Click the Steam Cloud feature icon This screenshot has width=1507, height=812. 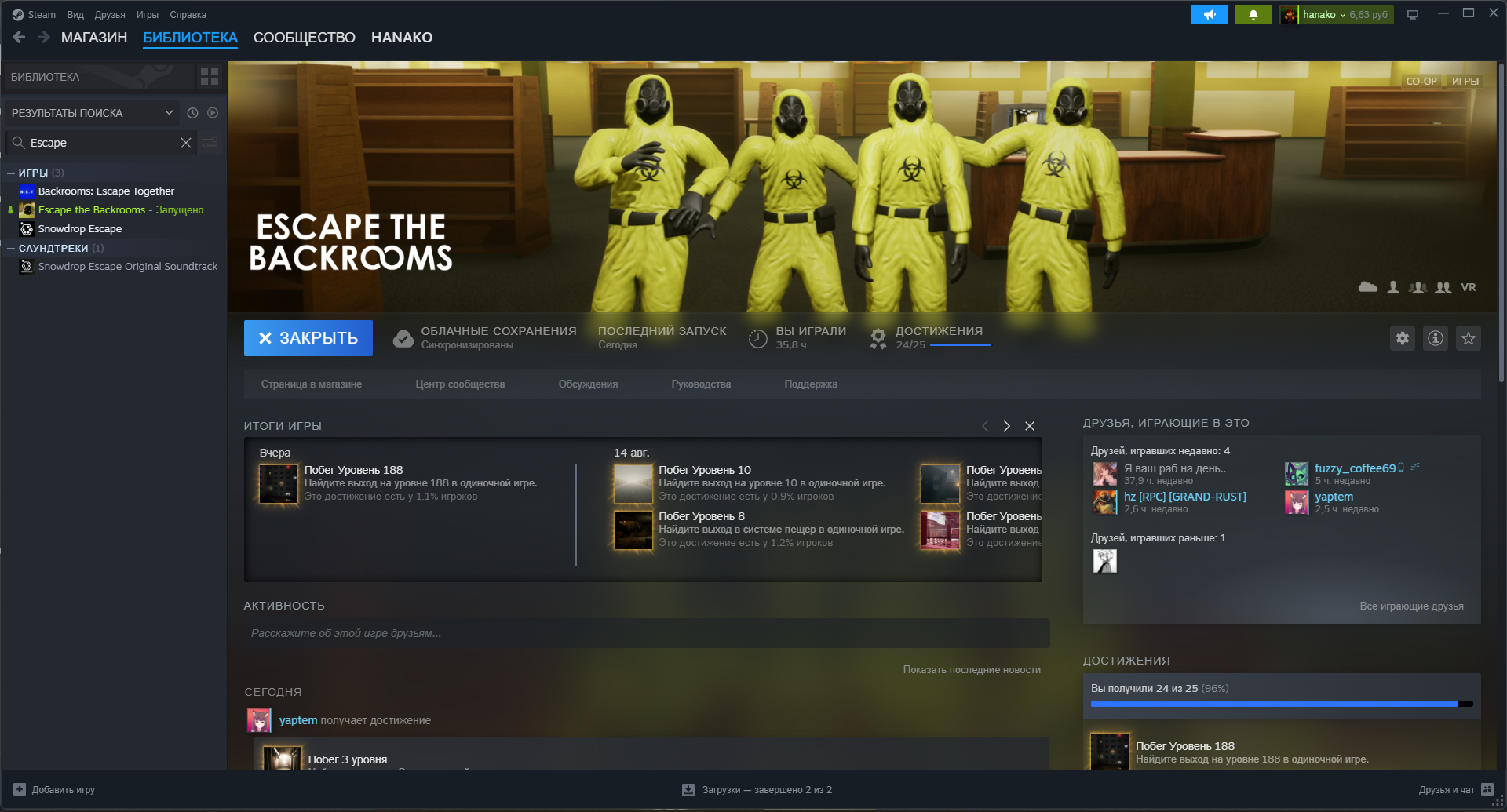(x=1368, y=287)
